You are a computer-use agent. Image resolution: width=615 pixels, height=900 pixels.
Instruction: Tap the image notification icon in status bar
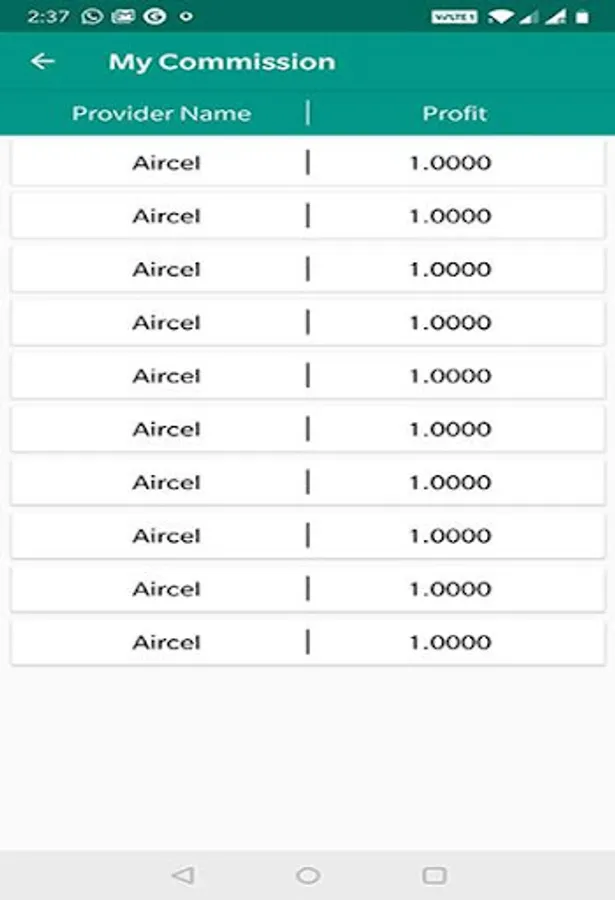click(x=123, y=16)
